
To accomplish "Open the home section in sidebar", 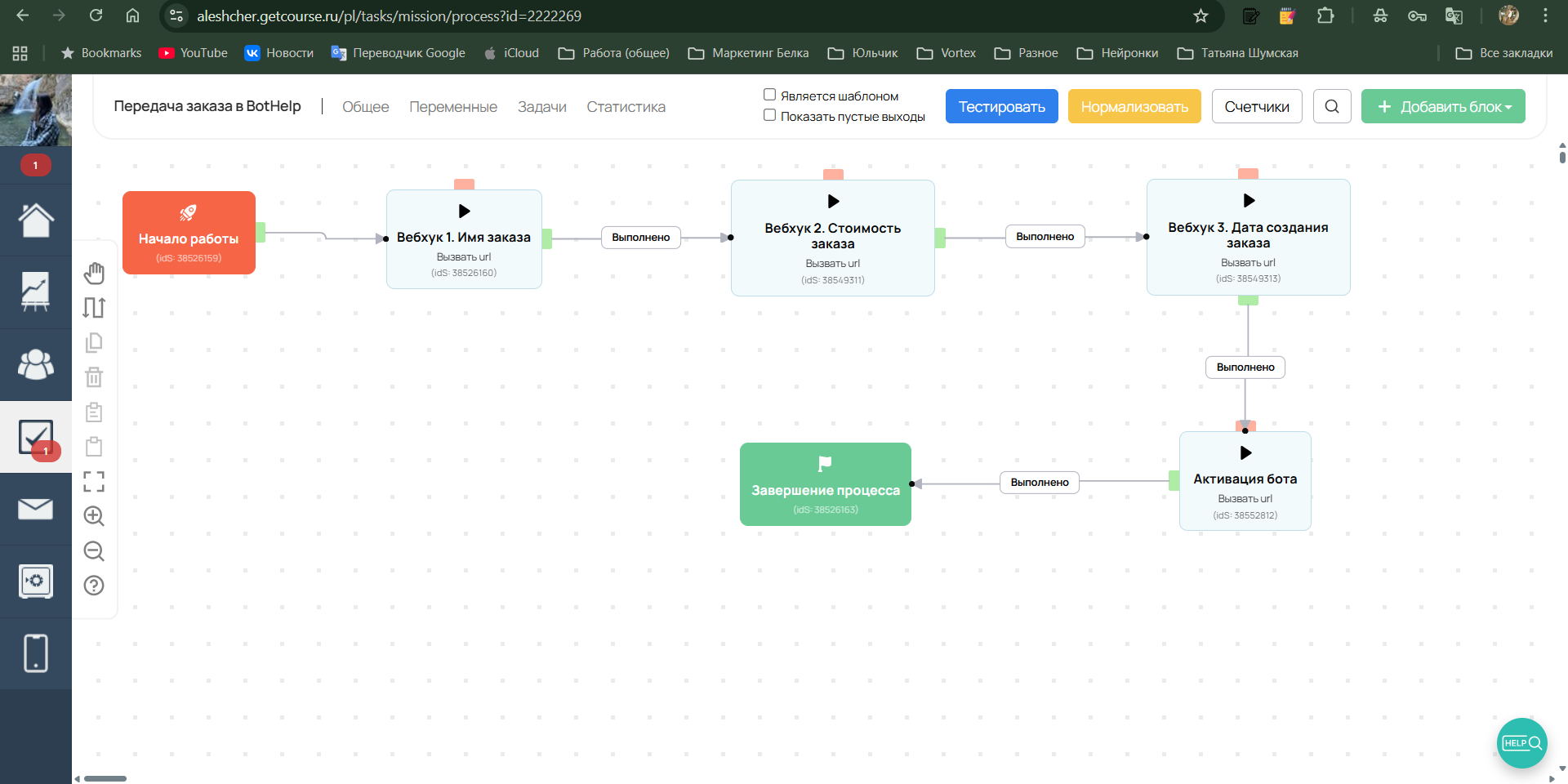I will (35, 220).
